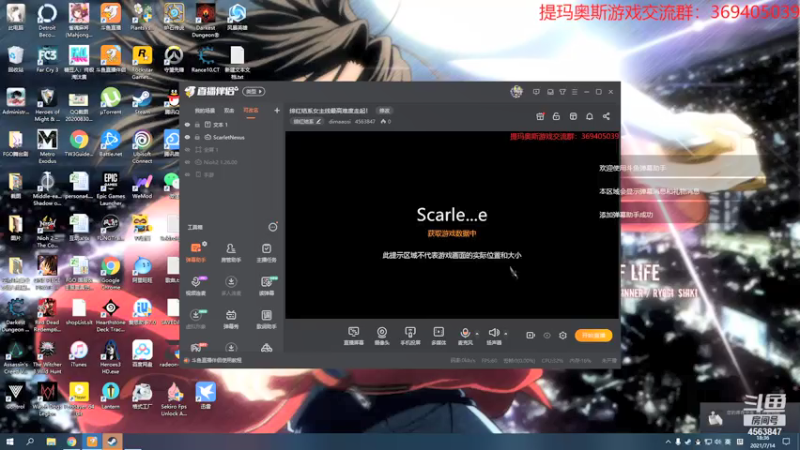800x450 pixels.
Task: Open Steam desktop shortcut
Action: coord(142,102)
